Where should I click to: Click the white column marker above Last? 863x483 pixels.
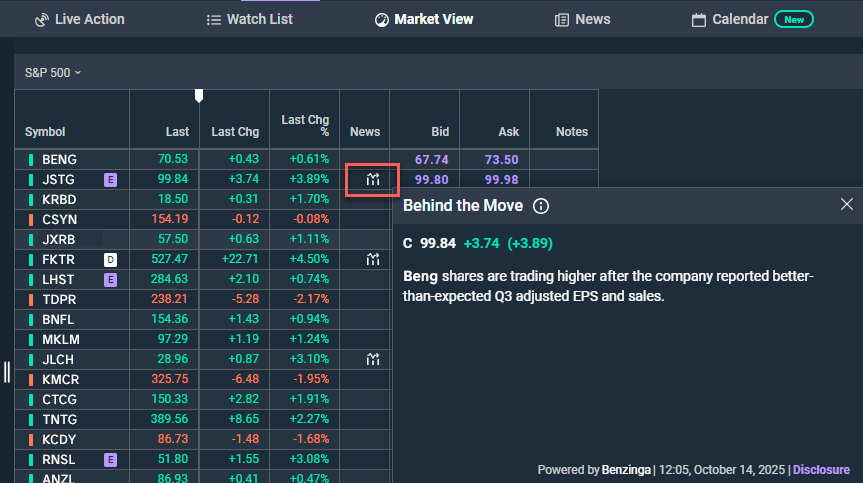click(199, 95)
